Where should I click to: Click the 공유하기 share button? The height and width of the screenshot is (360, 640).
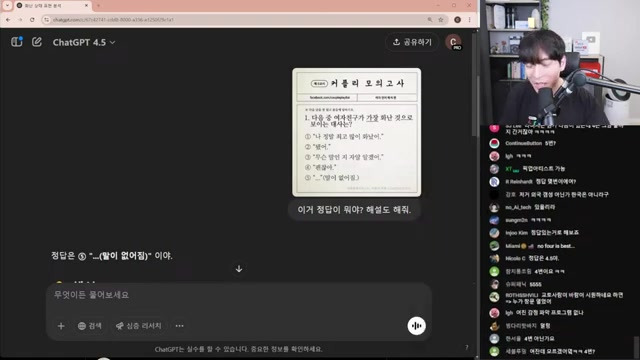point(412,42)
